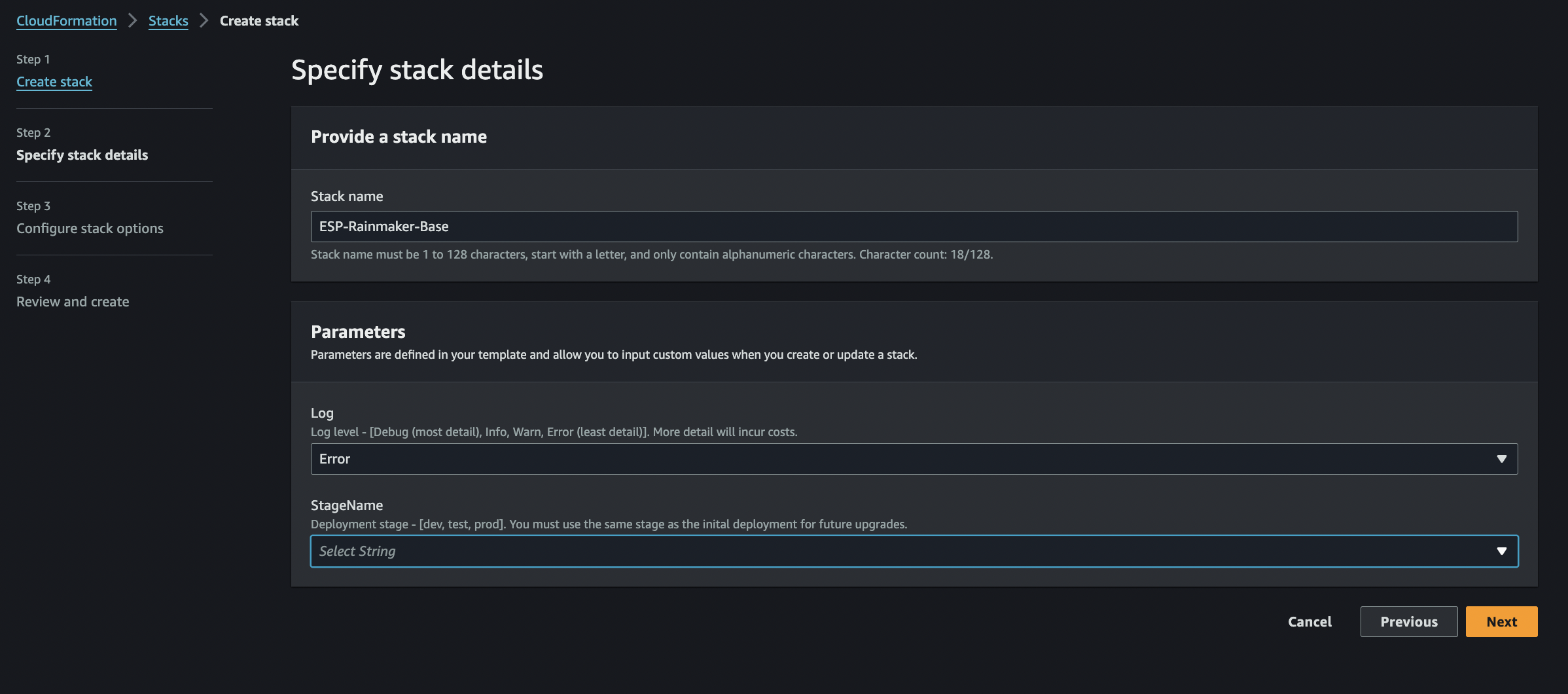
Task: Select Step 2 Specify stack details in sidebar
Action: click(x=82, y=155)
